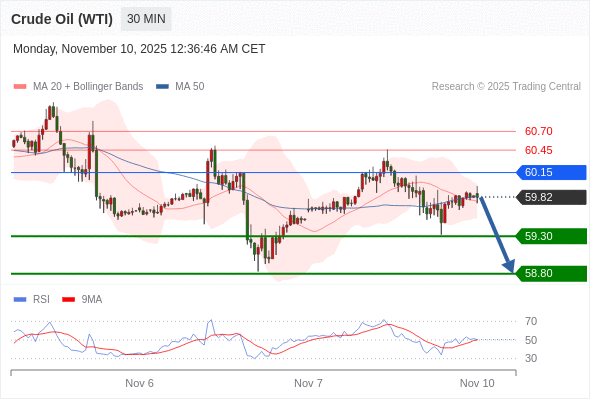The width and height of the screenshot is (590, 400).
Task: Click the green 59.30 support price tag
Action: [551, 236]
